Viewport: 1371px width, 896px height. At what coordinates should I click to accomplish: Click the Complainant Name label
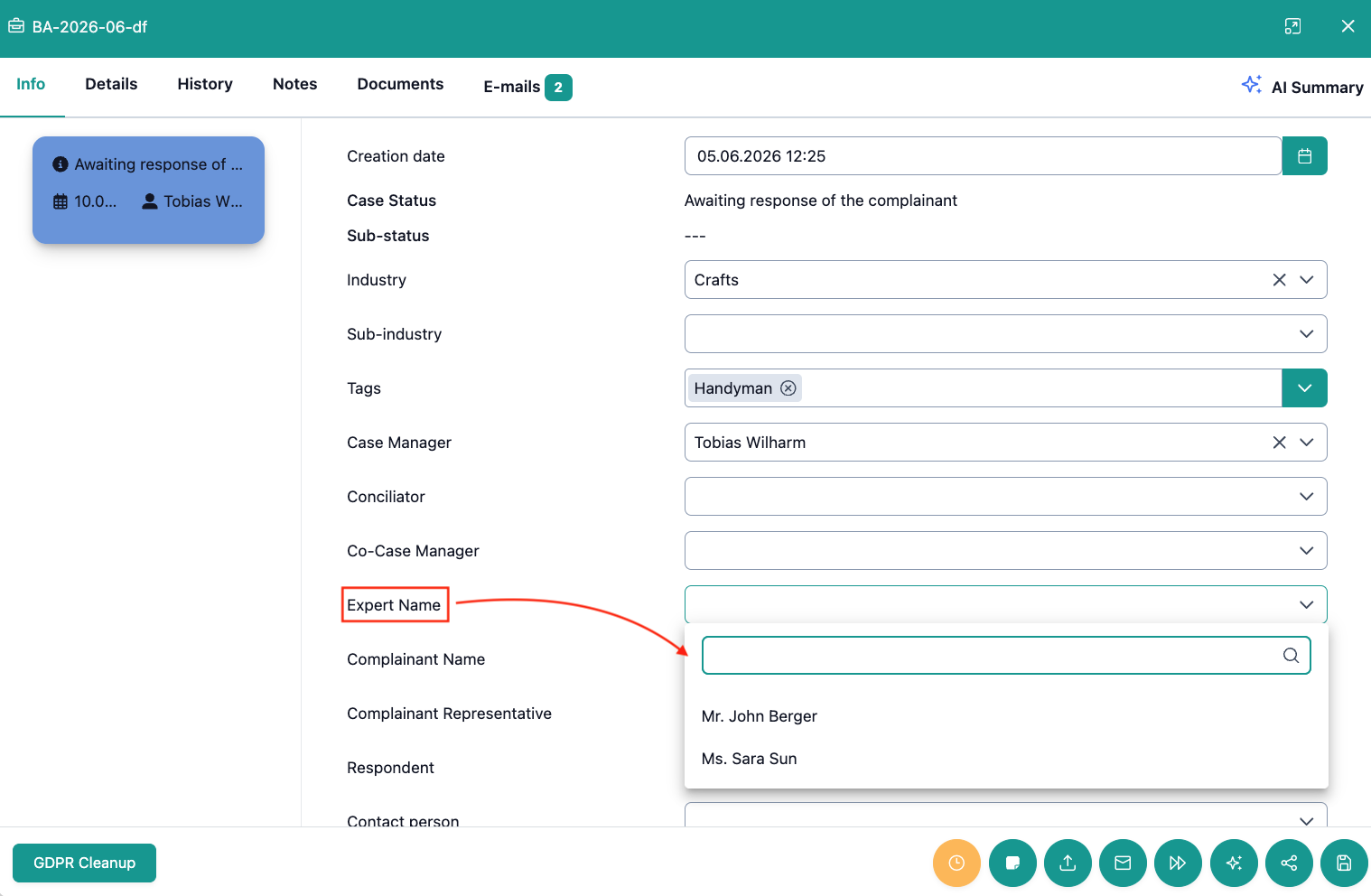pyautogui.click(x=415, y=659)
